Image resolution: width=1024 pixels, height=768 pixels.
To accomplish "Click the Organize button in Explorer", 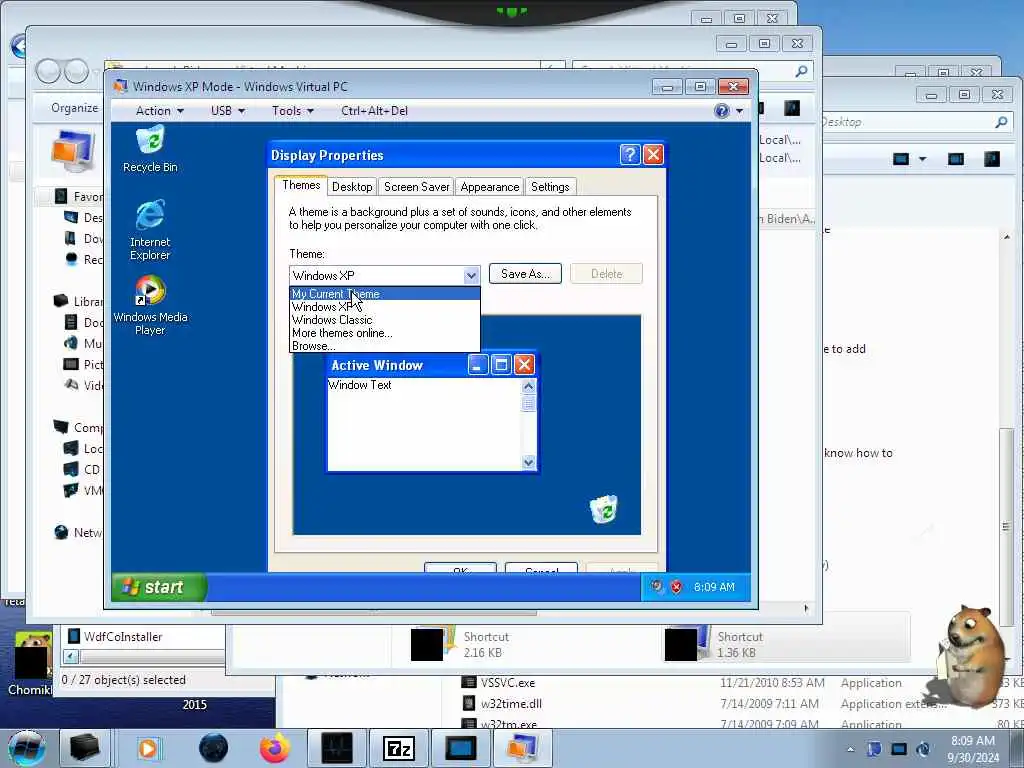I will pyautogui.click(x=74, y=108).
